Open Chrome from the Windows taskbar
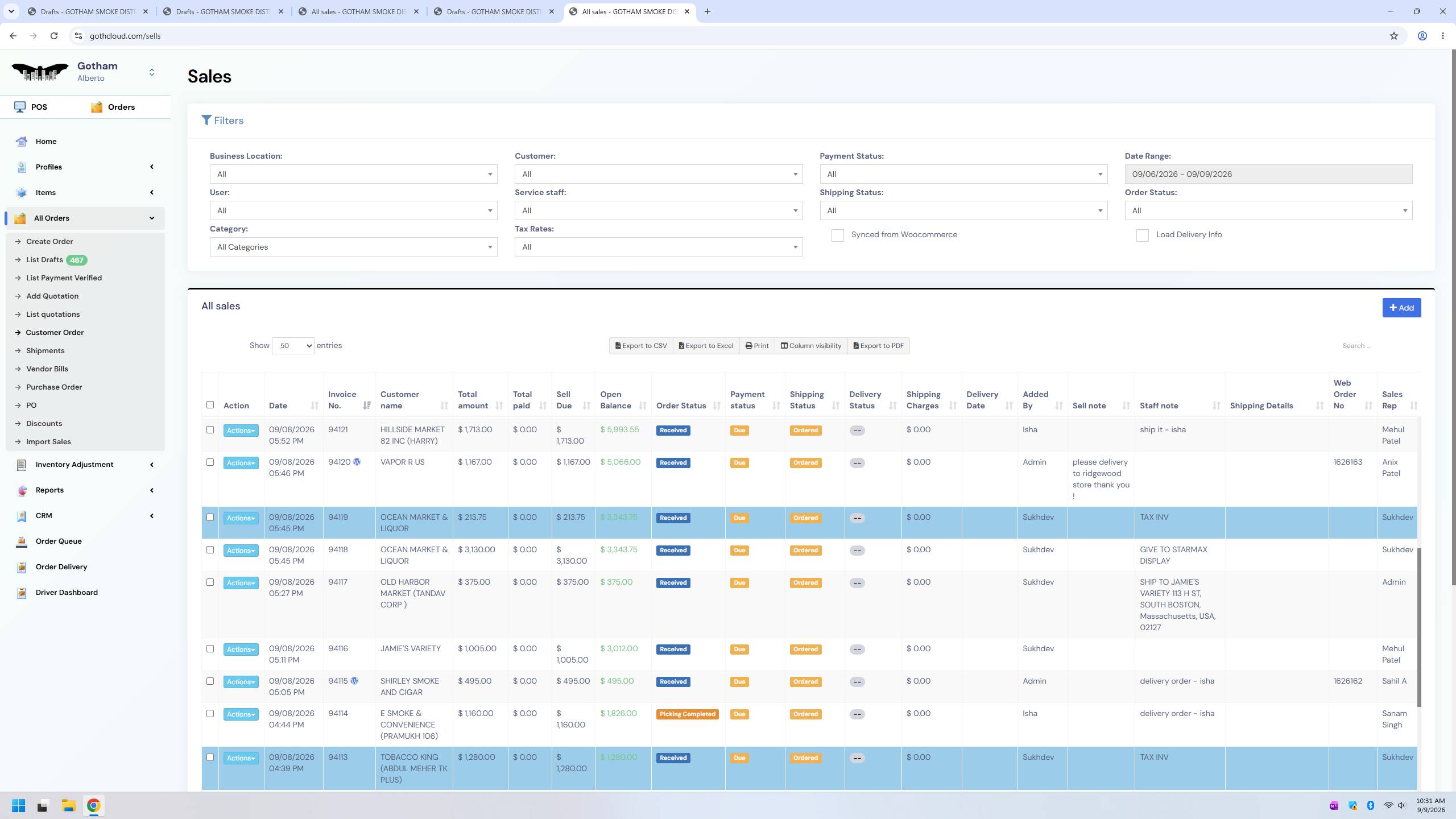1456x819 pixels. point(94,805)
